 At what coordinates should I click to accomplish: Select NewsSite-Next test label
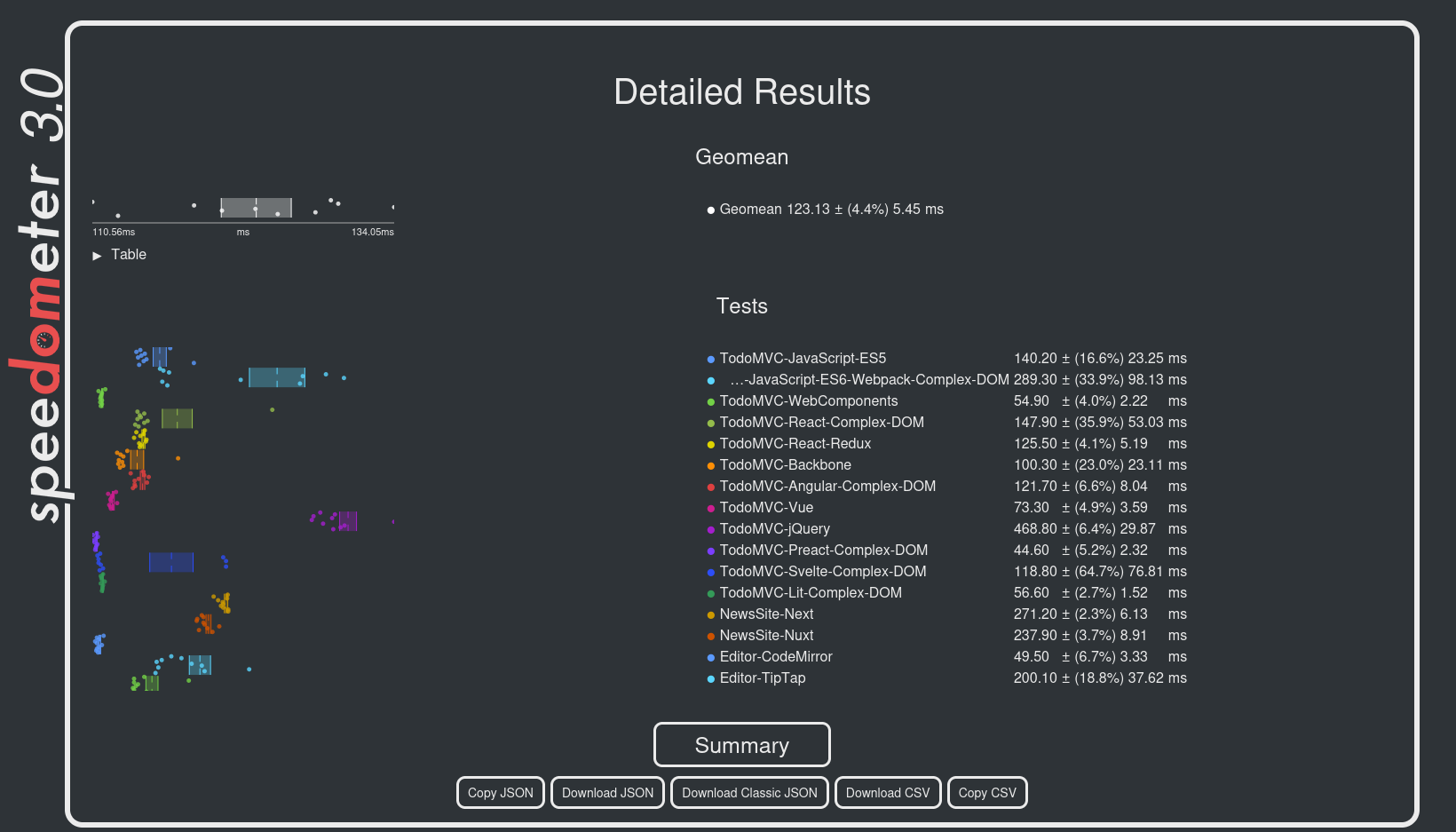point(766,614)
